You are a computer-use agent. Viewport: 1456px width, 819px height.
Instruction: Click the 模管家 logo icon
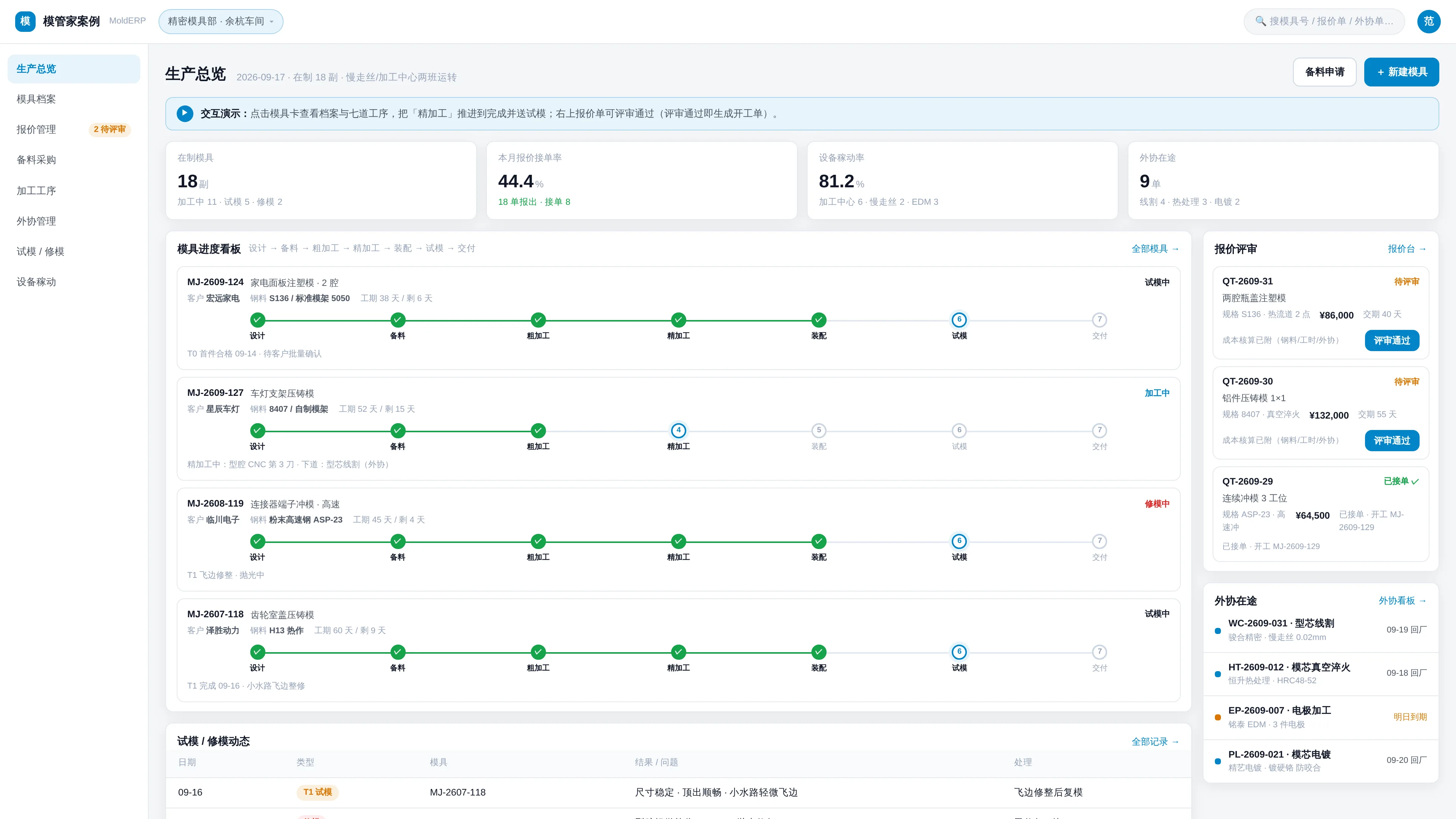pos(25,22)
